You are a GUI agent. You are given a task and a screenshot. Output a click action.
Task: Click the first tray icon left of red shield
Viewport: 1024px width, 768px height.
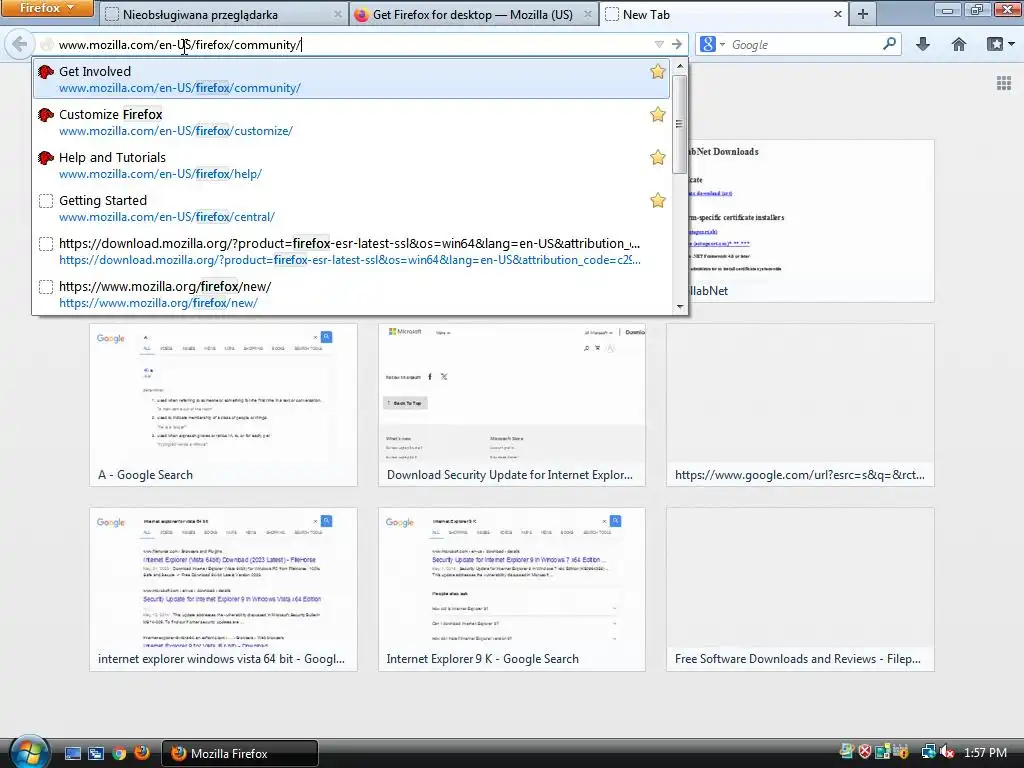(x=846, y=752)
